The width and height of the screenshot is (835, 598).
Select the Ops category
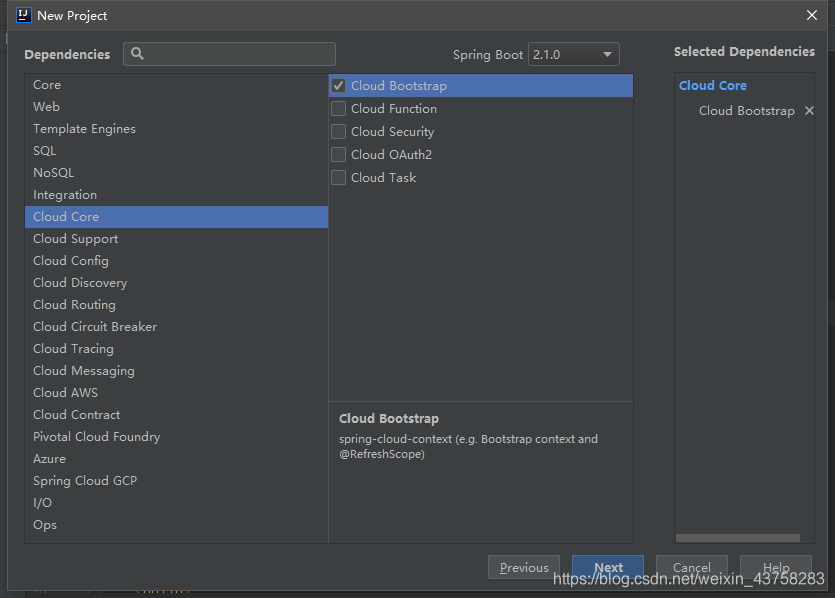click(176, 525)
